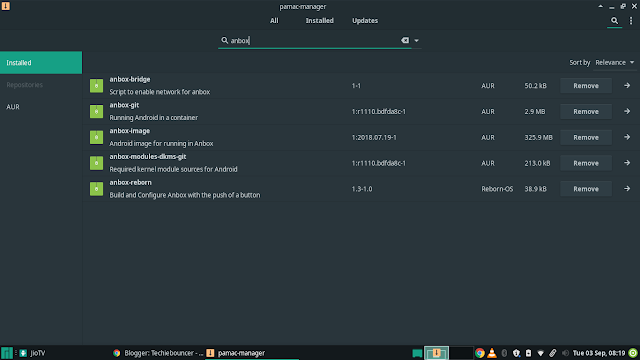The height and width of the screenshot is (360, 640).
Task: Switch to first workspace in pager
Action: point(436,353)
